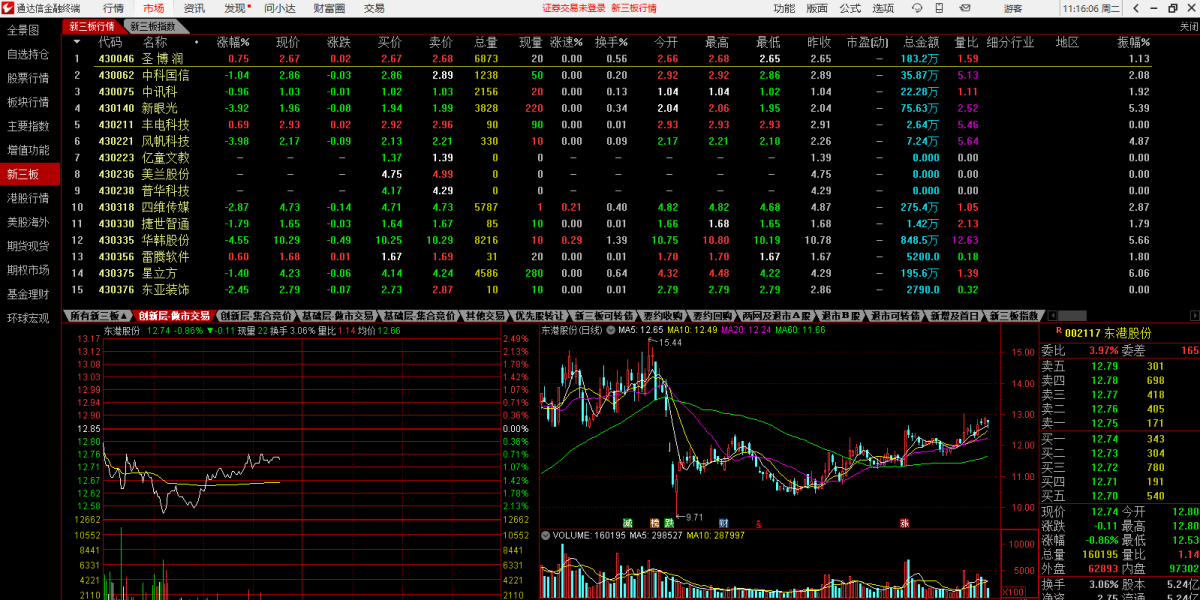This screenshot has width=1200, height=600.
Task: Click the mobile phone icon in title bar
Action: (940, 8)
